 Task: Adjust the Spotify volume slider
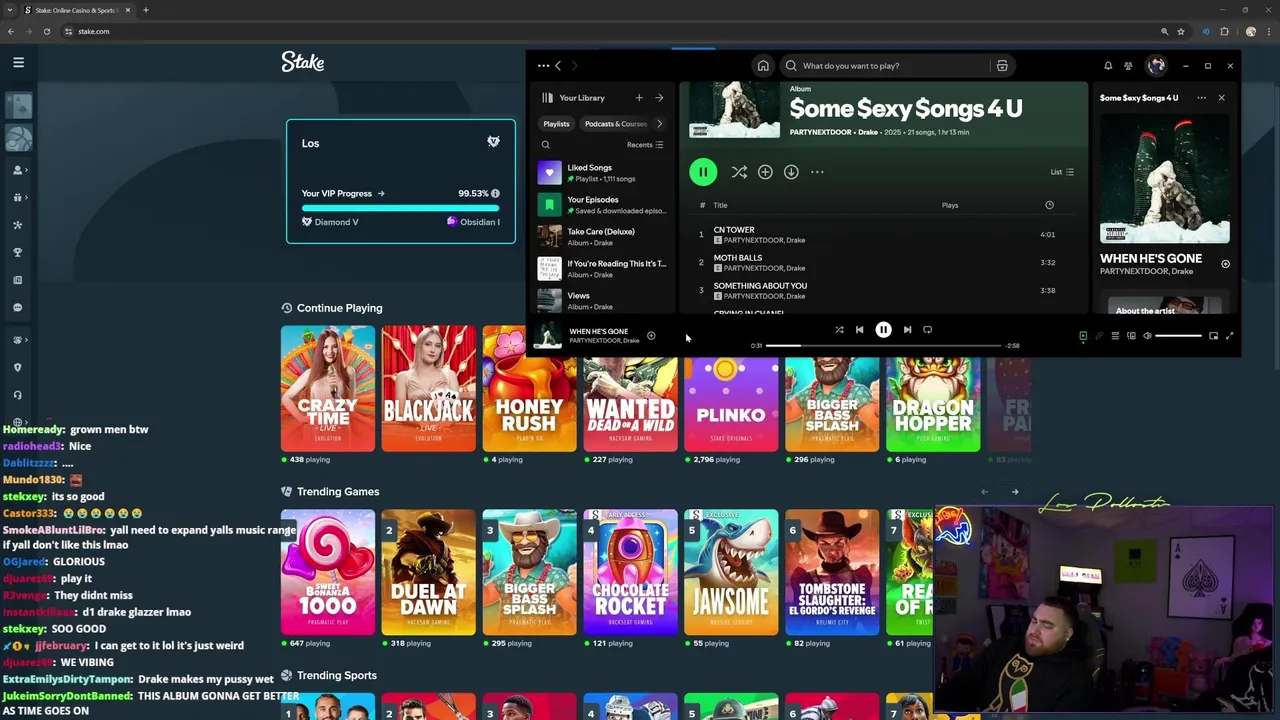coord(1178,336)
